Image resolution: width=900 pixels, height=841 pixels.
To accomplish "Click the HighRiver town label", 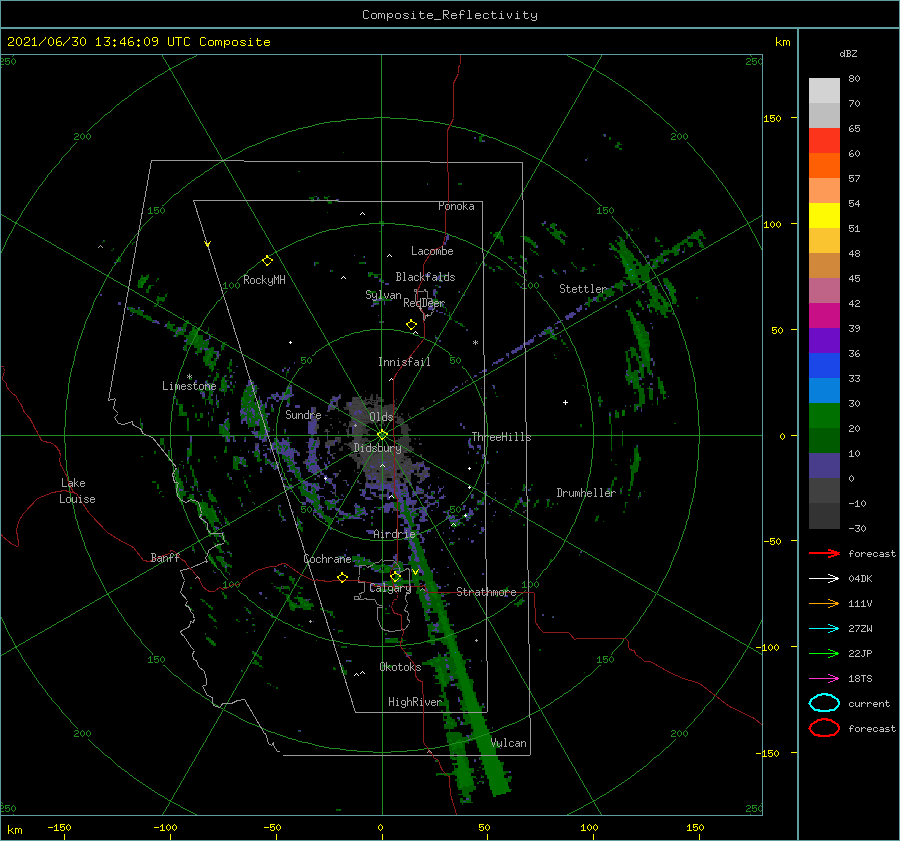I will point(415,702).
